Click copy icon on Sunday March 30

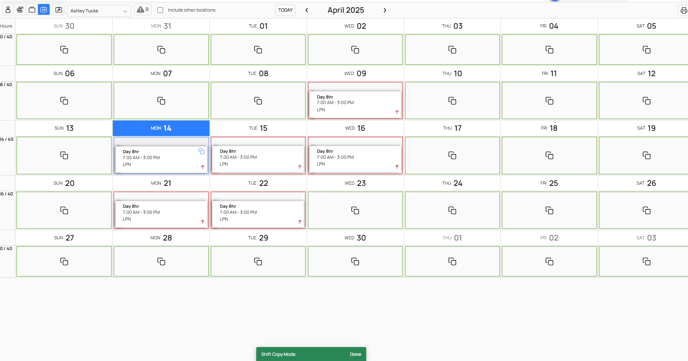[64, 50]
